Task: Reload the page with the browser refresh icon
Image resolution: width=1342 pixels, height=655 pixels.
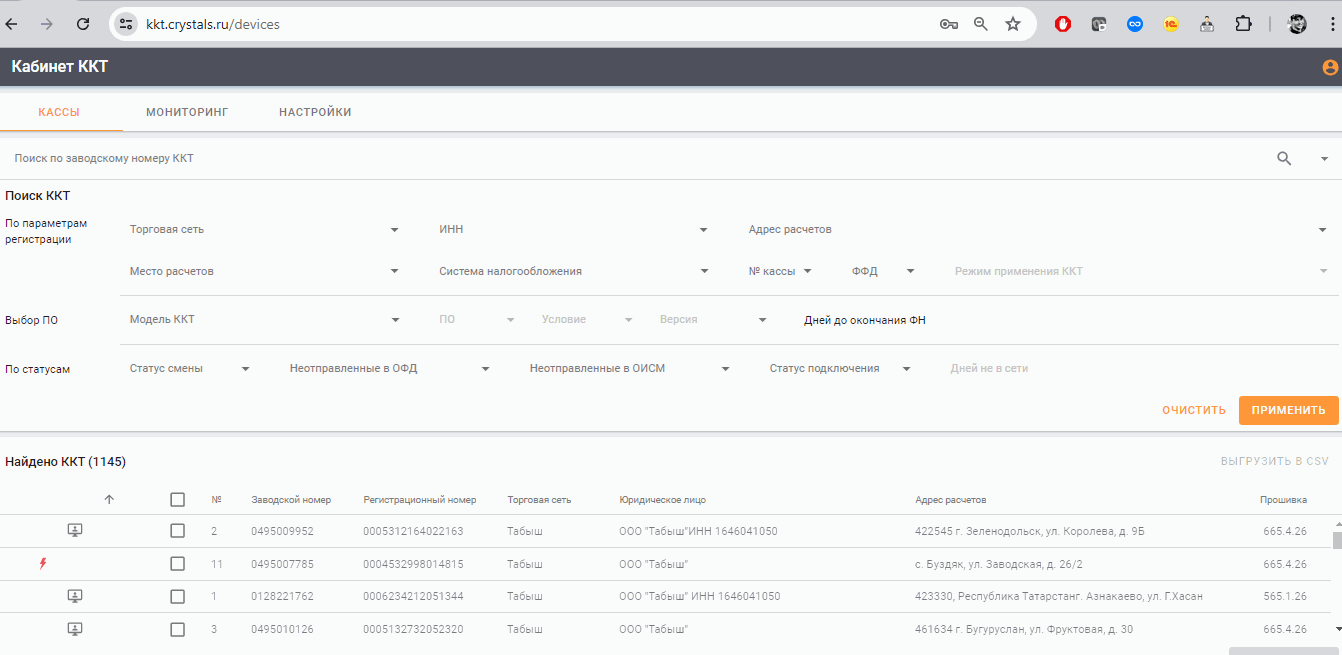Action: [83, 24]
